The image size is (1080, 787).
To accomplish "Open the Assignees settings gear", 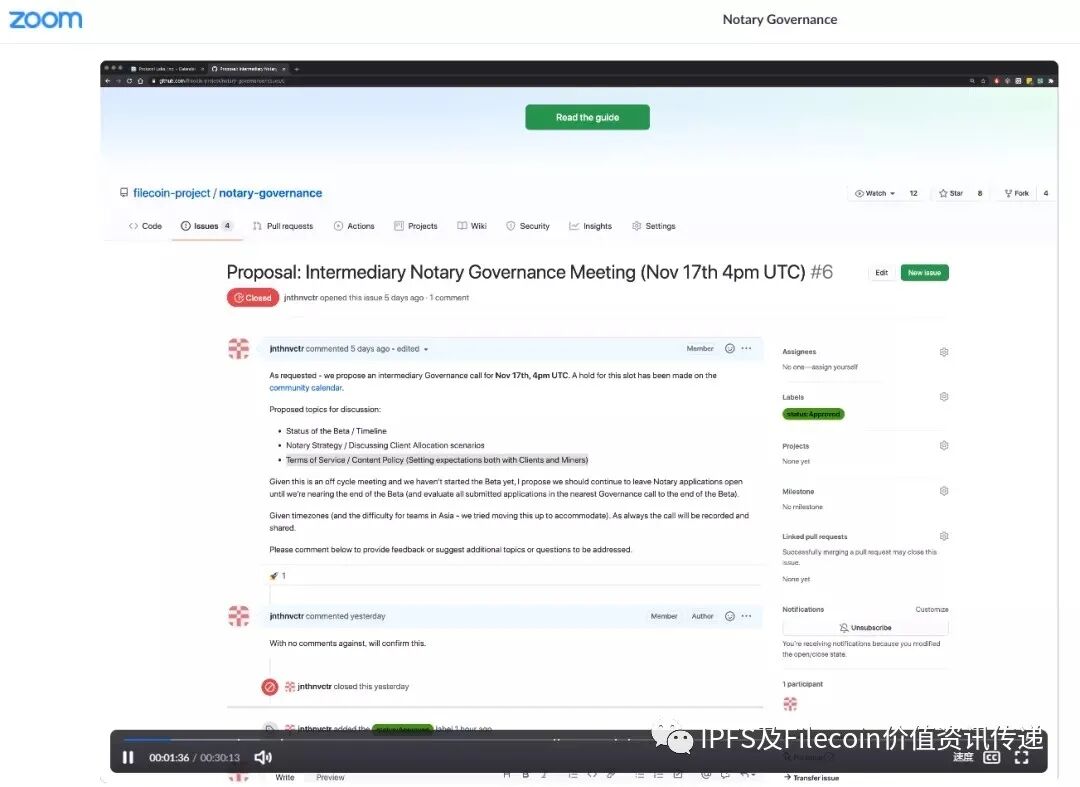I will coord(944,352).
